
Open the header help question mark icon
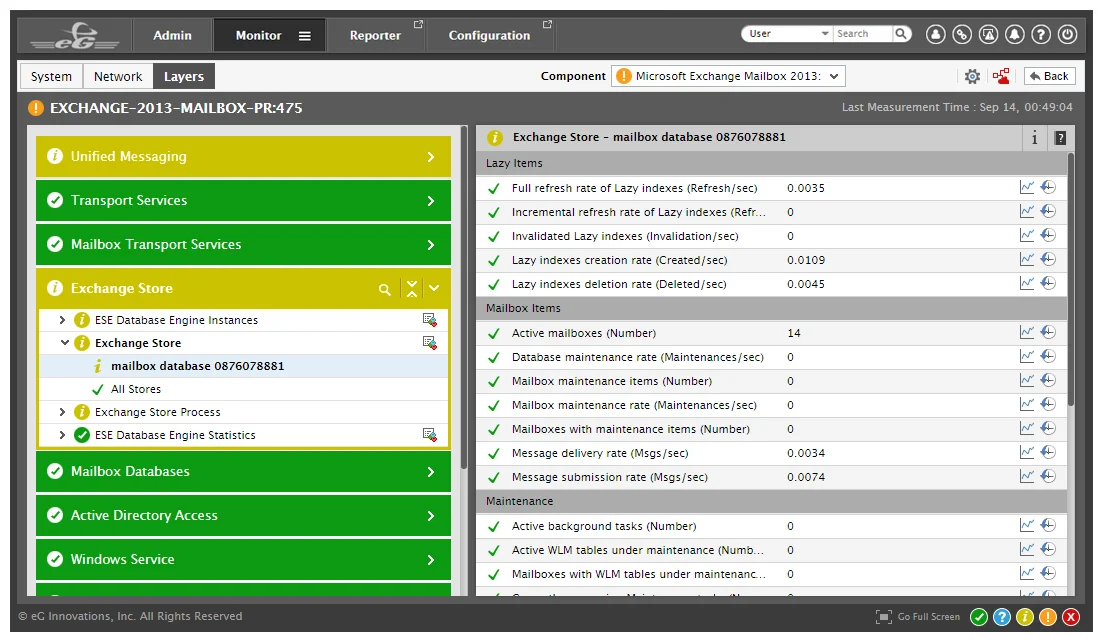tap(1041, 34)
